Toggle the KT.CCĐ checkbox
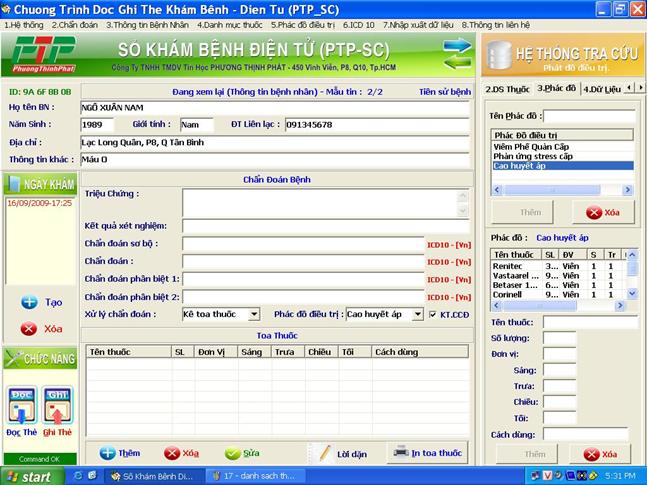The image size is (647, 485). [x=433, y=314]
